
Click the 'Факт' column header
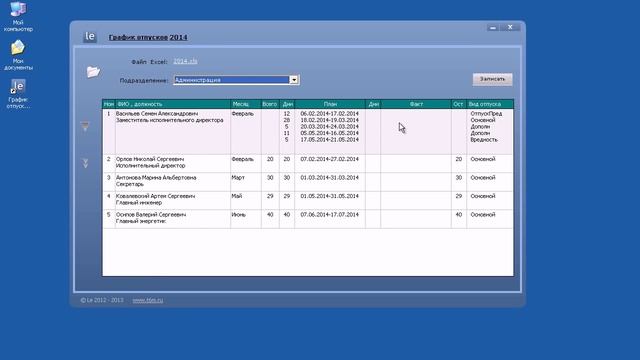click(416, 104)
